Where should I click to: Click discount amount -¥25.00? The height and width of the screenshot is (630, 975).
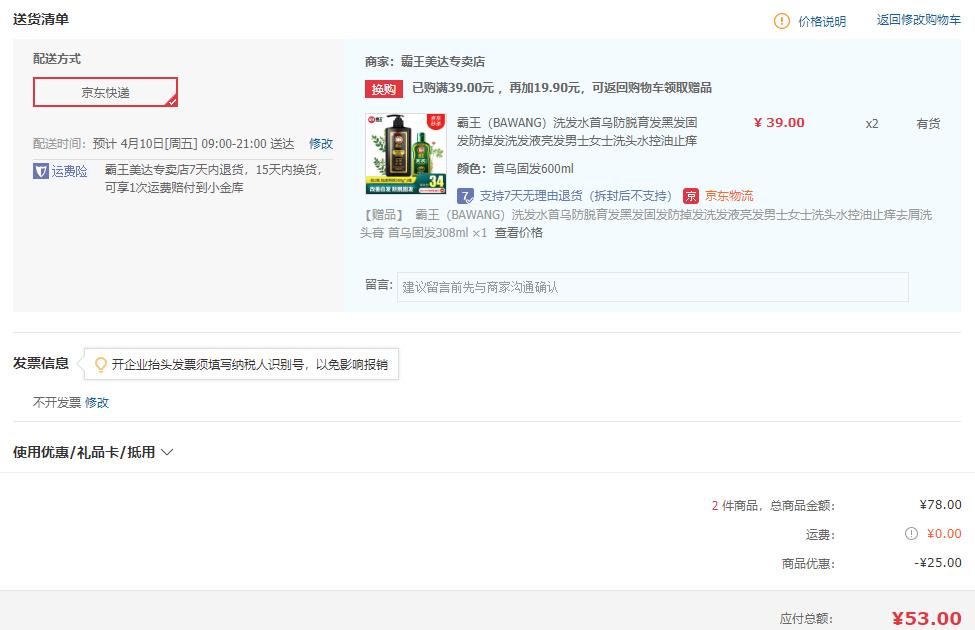[938, 563]
